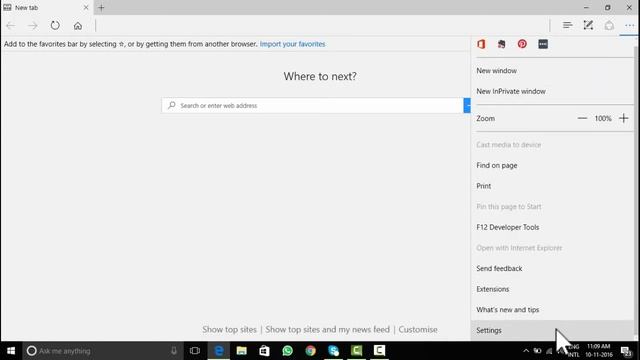Select New window from the menu
The width and height of the screenshot is (640, 360).
553,71
